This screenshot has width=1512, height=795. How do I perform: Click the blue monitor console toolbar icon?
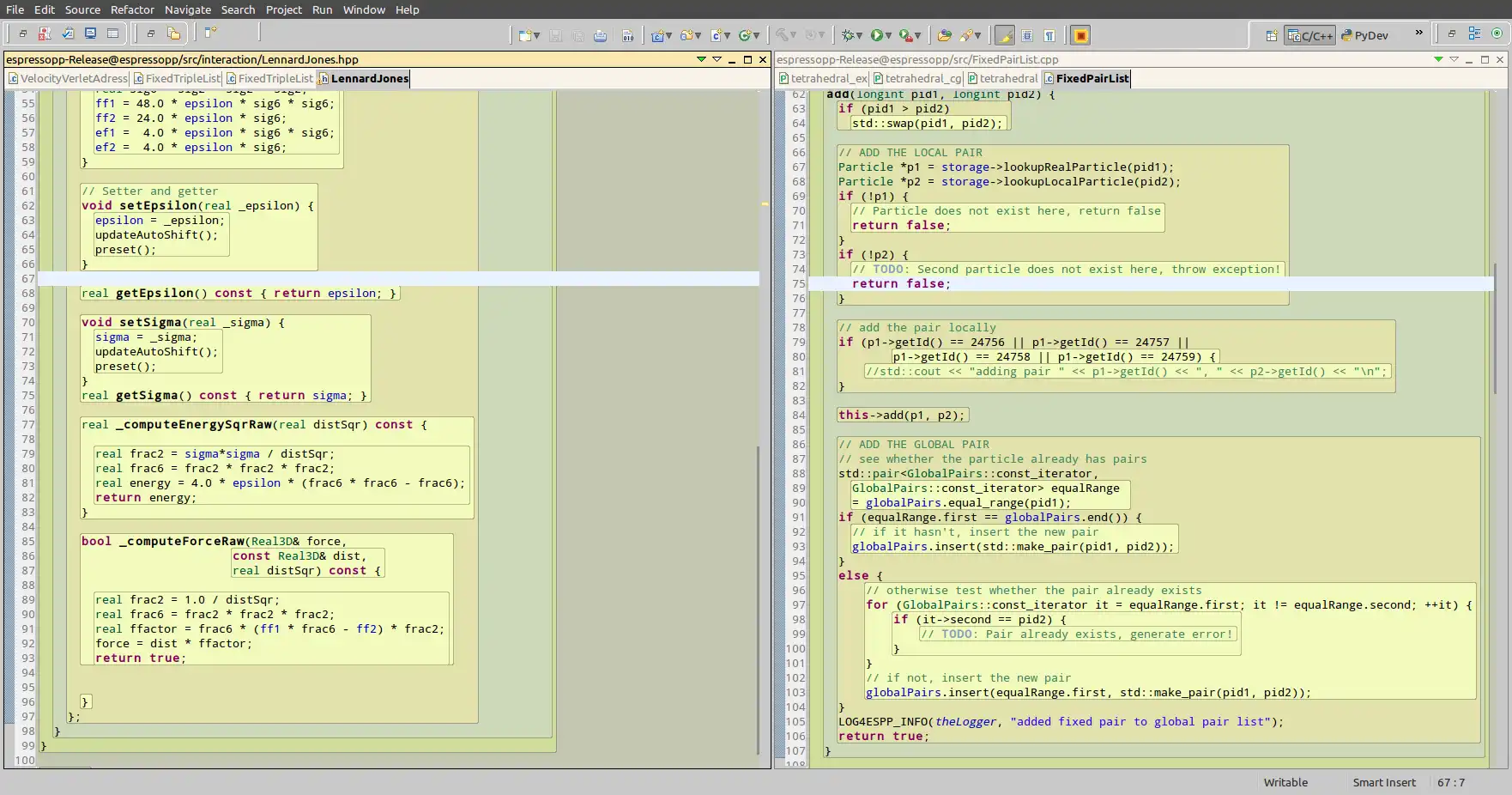pyautogui.click(x=90, y=34)
